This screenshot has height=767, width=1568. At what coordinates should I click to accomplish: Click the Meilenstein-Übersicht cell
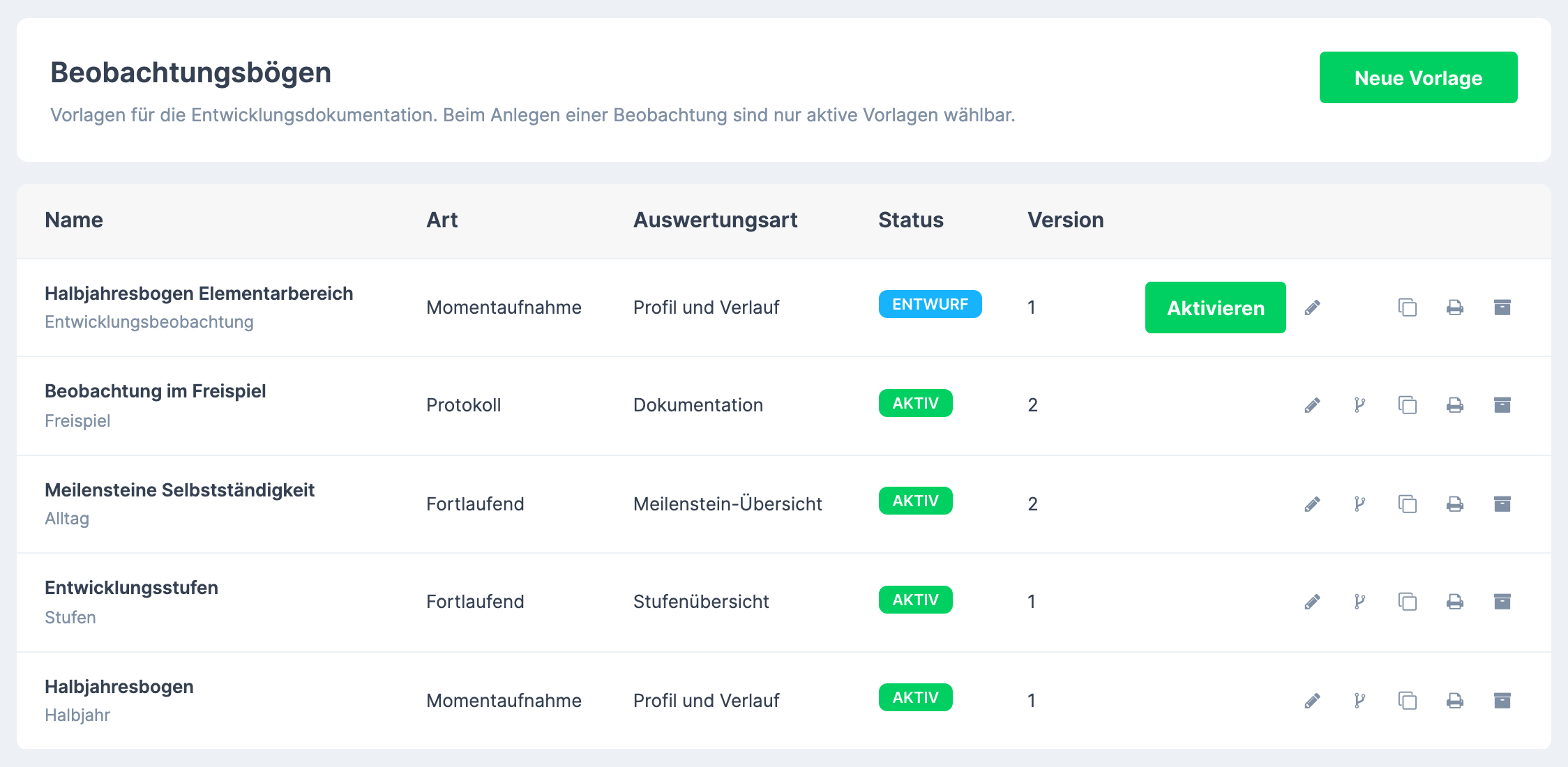pyautogui.click(x=728, y=503)
